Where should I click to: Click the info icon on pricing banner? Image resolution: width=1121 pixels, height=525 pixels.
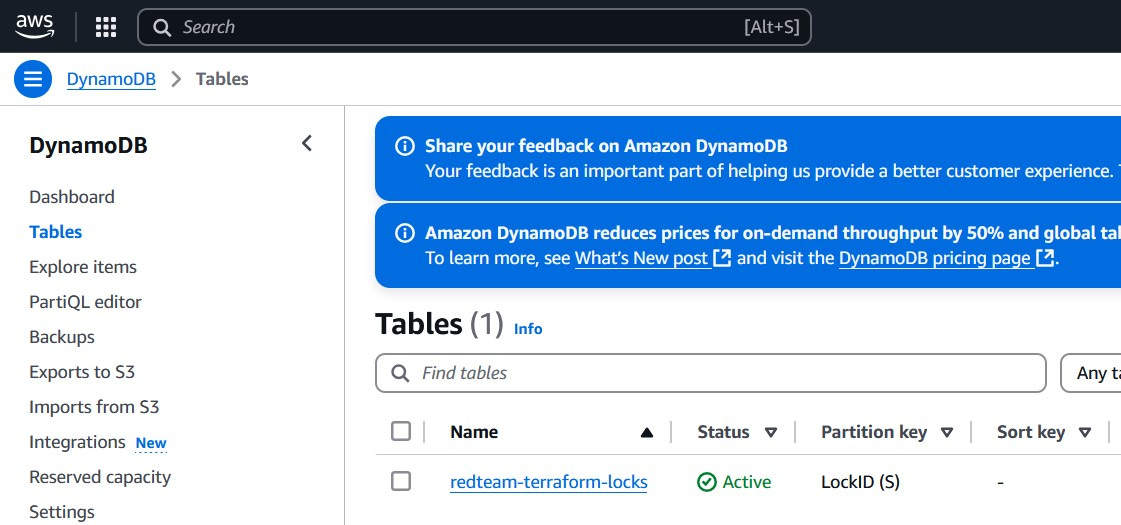pyautogui.click(x=405, y=232)
